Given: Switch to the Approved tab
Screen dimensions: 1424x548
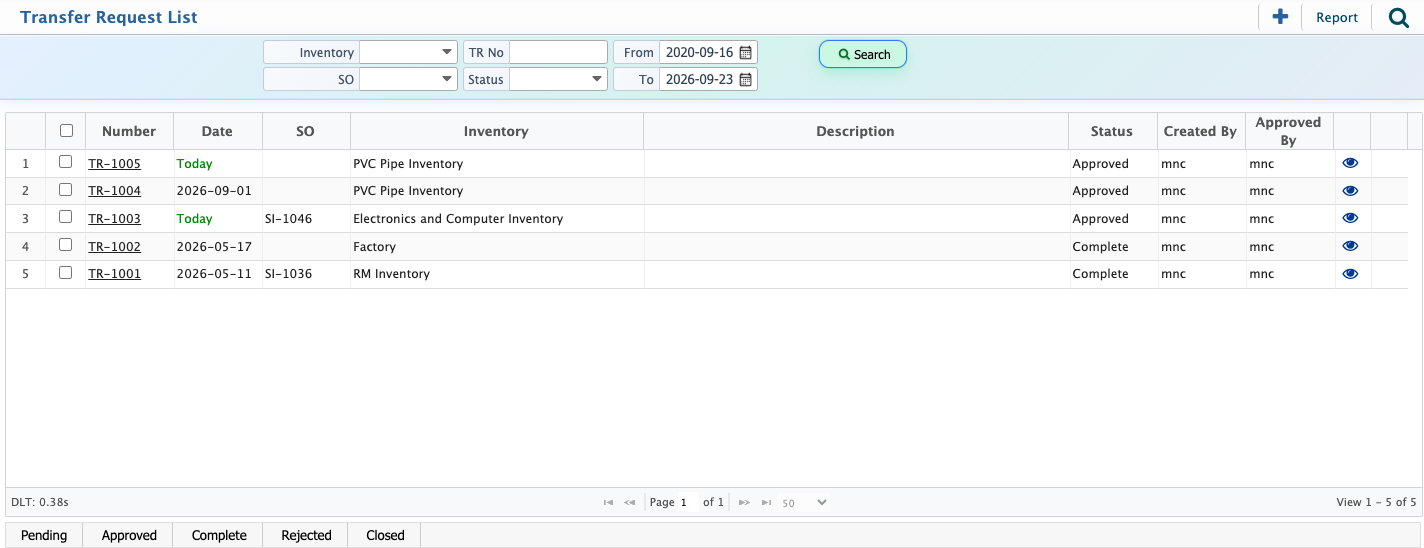Looking at the screenshot, I should coord(129,535).
